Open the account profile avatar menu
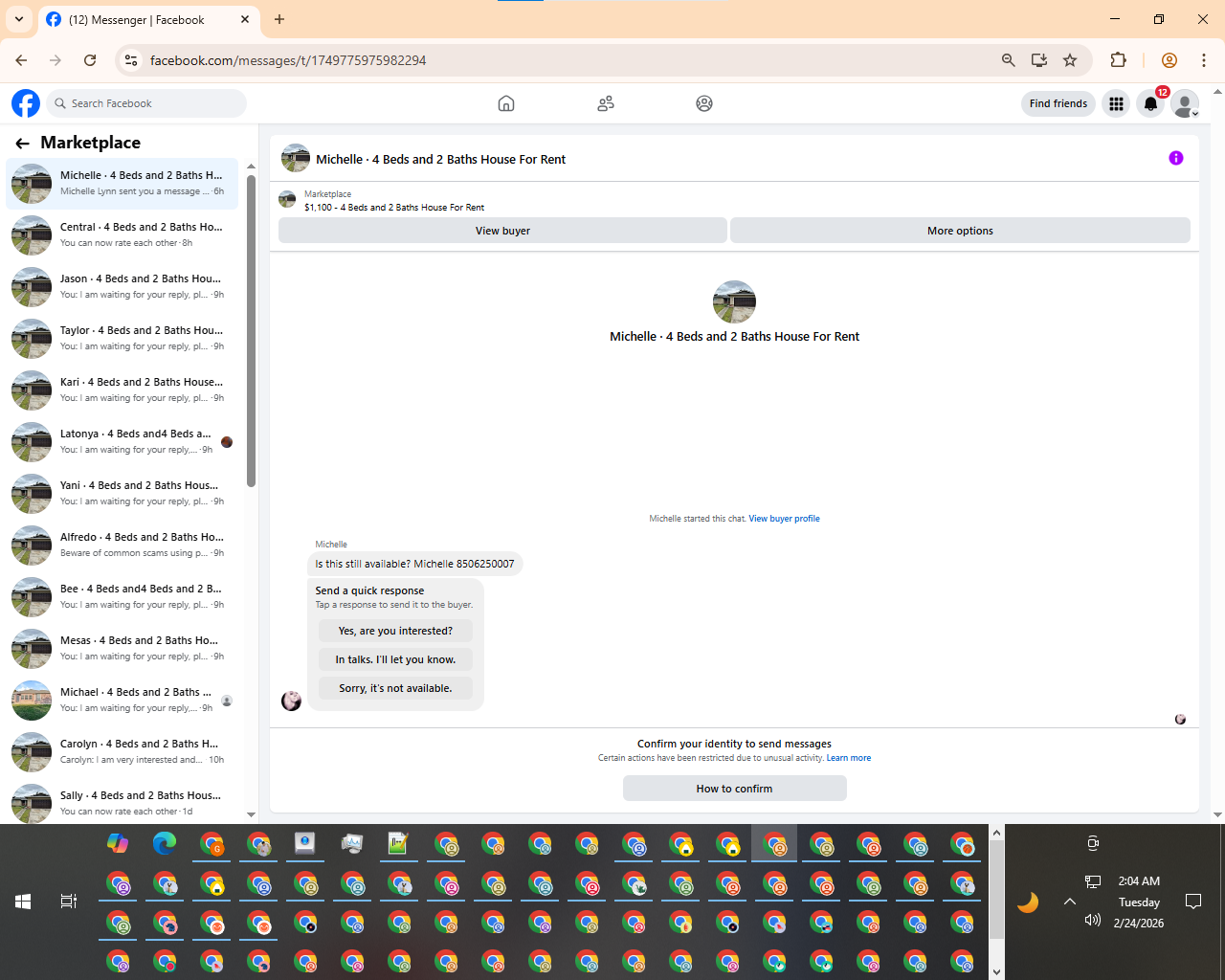Screen dimensions: 1225x980 coord(1186,103)
